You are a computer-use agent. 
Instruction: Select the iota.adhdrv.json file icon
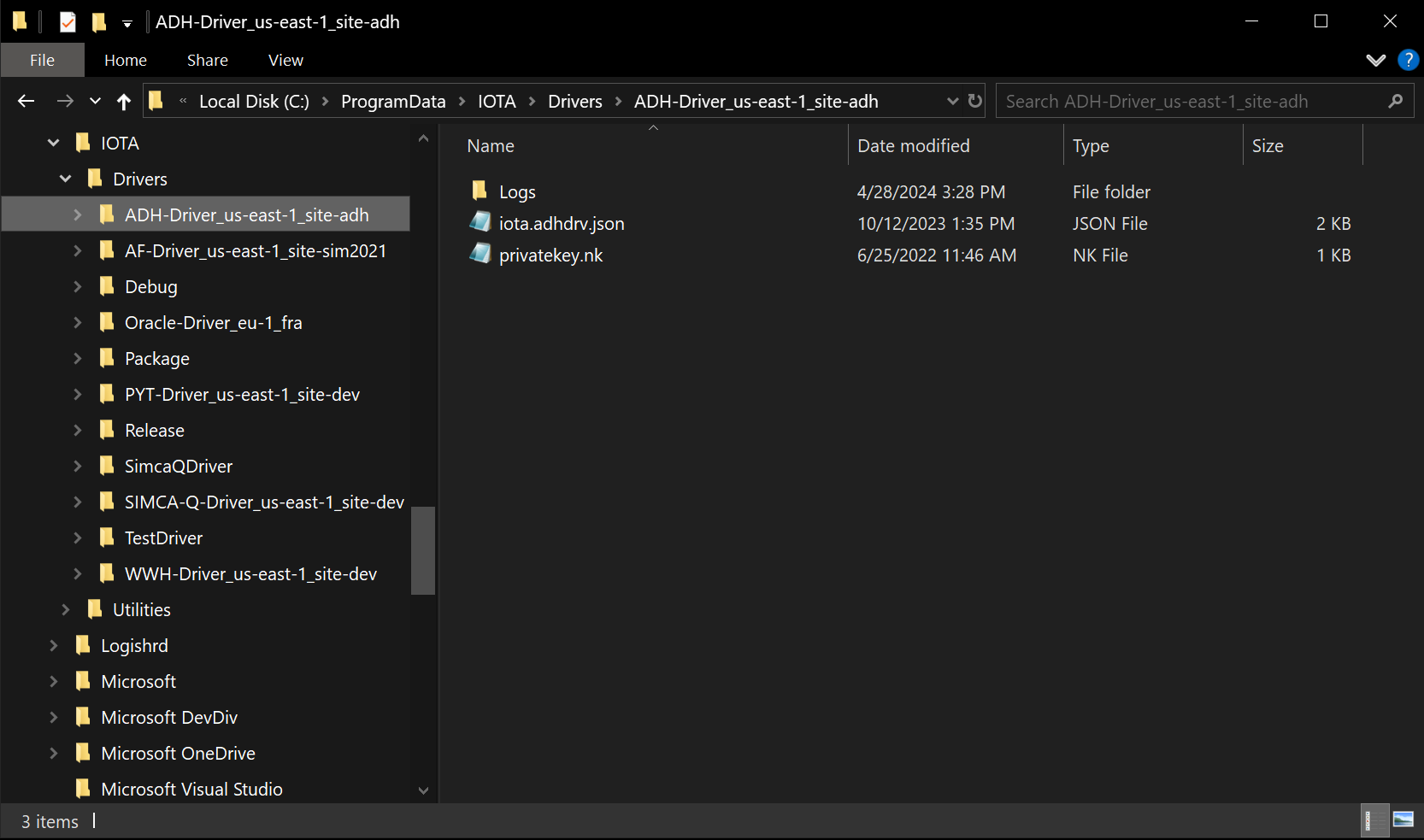480,222
